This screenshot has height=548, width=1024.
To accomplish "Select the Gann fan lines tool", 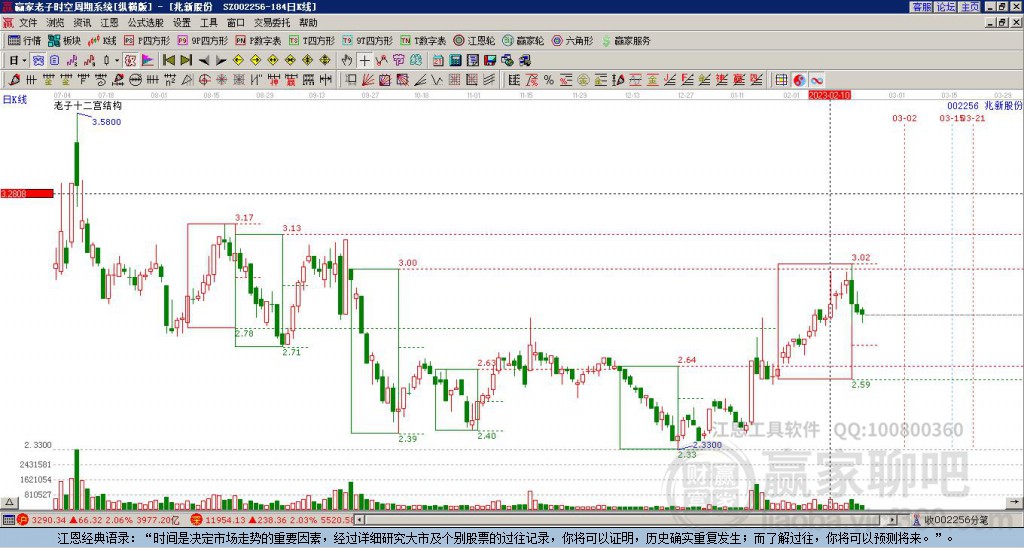I will tap(367, 80).
